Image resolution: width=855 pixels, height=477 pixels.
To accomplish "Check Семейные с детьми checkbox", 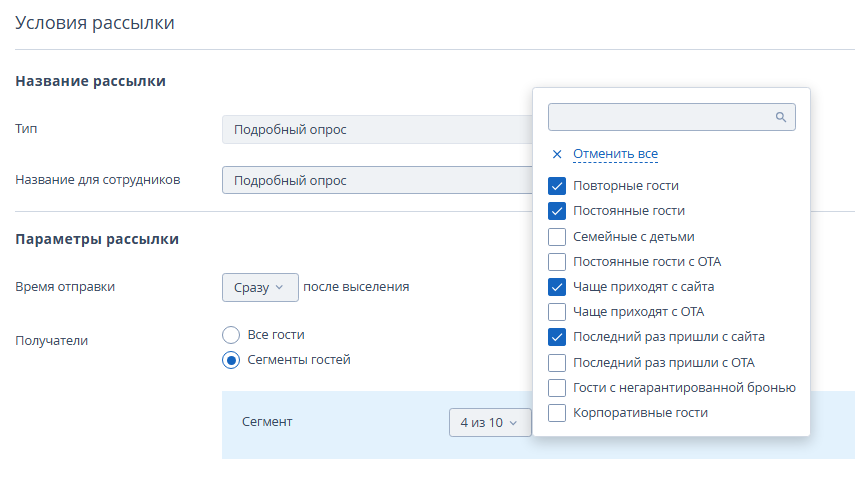I will point(557,237).
